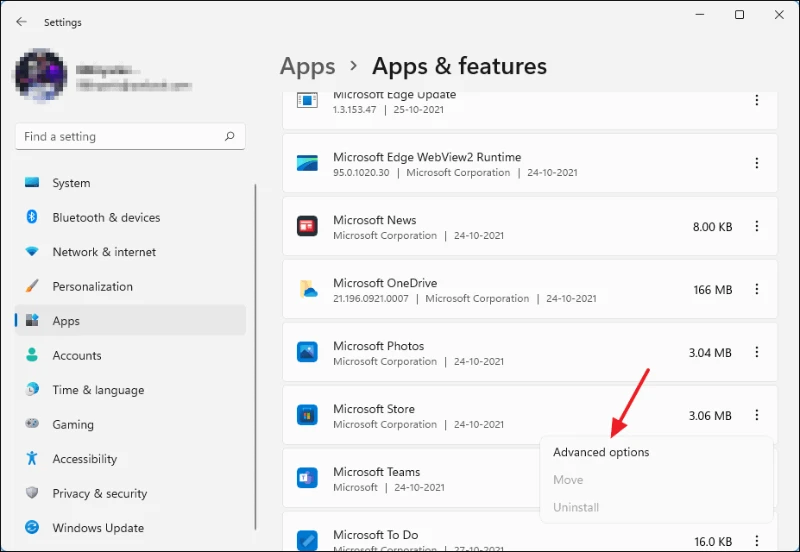Screen dimensions: 800x552
Task: Click the Microsoft To Do 16.0 KB size
Action: 713,541
